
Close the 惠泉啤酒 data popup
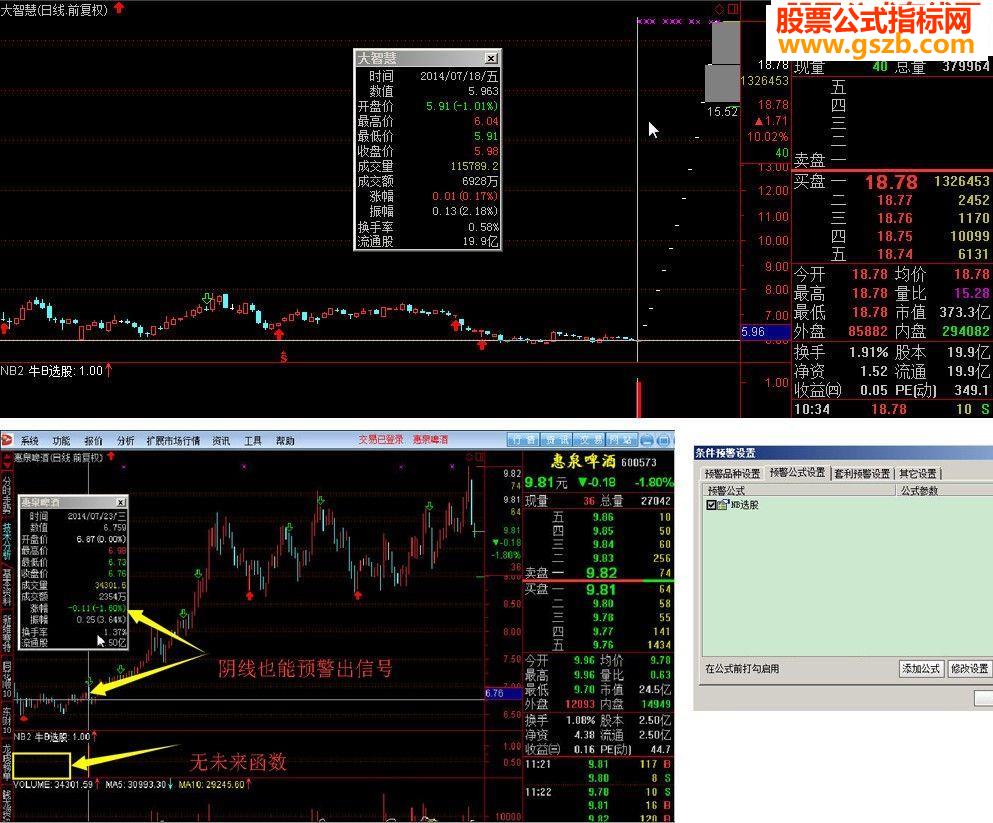120,502
